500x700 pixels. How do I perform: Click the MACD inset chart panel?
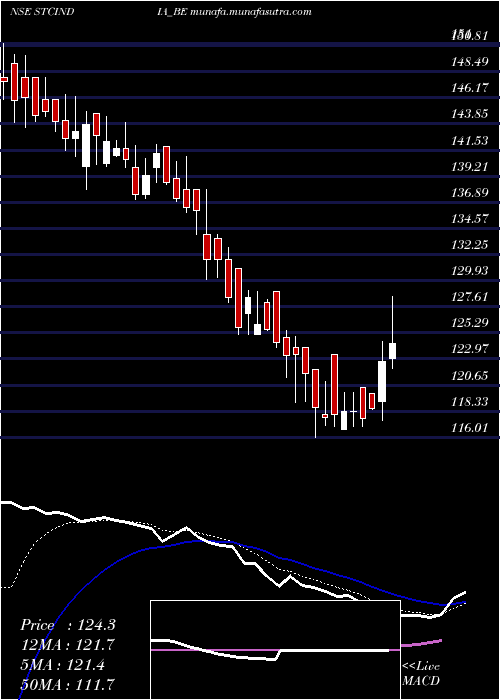coord(275,650)
